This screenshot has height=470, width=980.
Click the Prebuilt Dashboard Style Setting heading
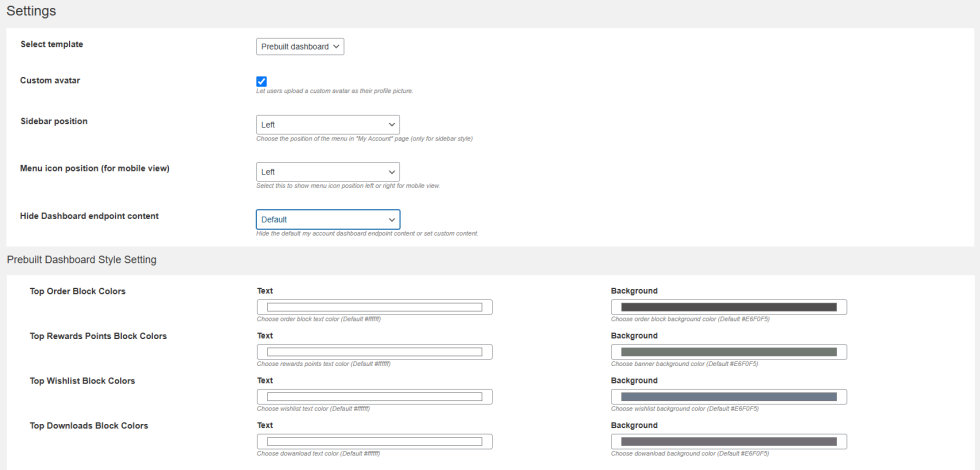point(81,260)
